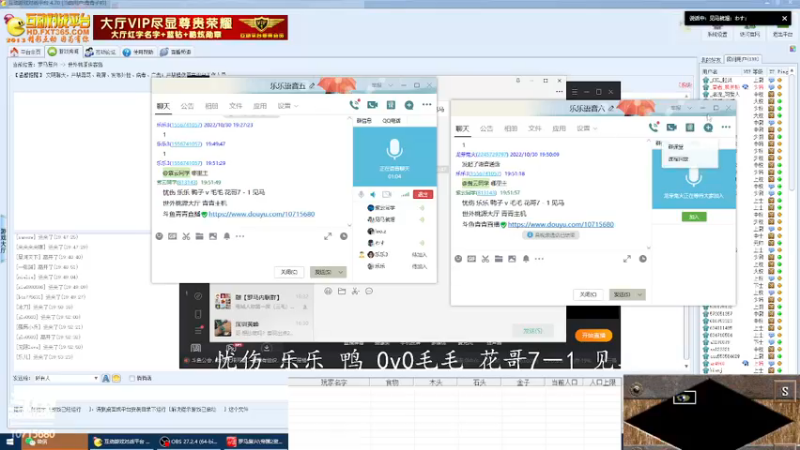Click the picture icon in the 乐乐 六 chat toolbar

[x=512, y=259]
